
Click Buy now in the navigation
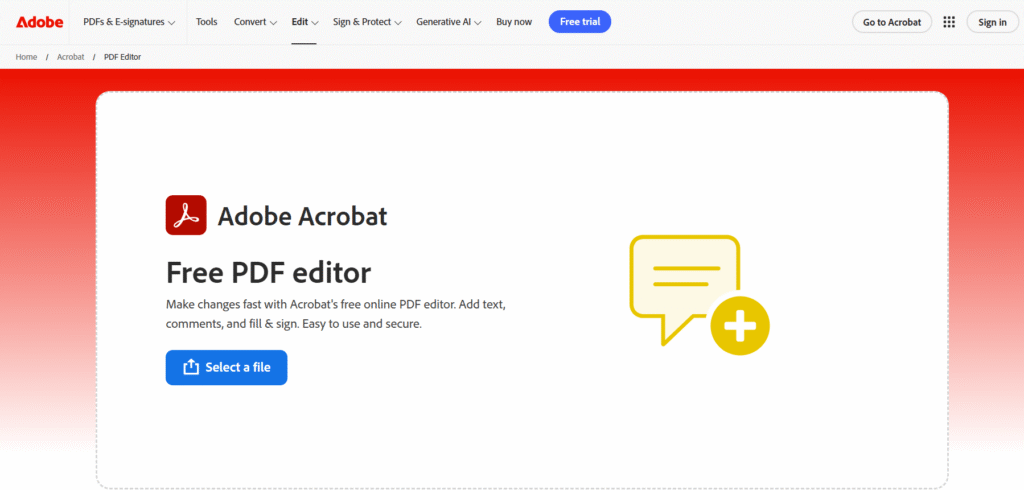[514, 22]
